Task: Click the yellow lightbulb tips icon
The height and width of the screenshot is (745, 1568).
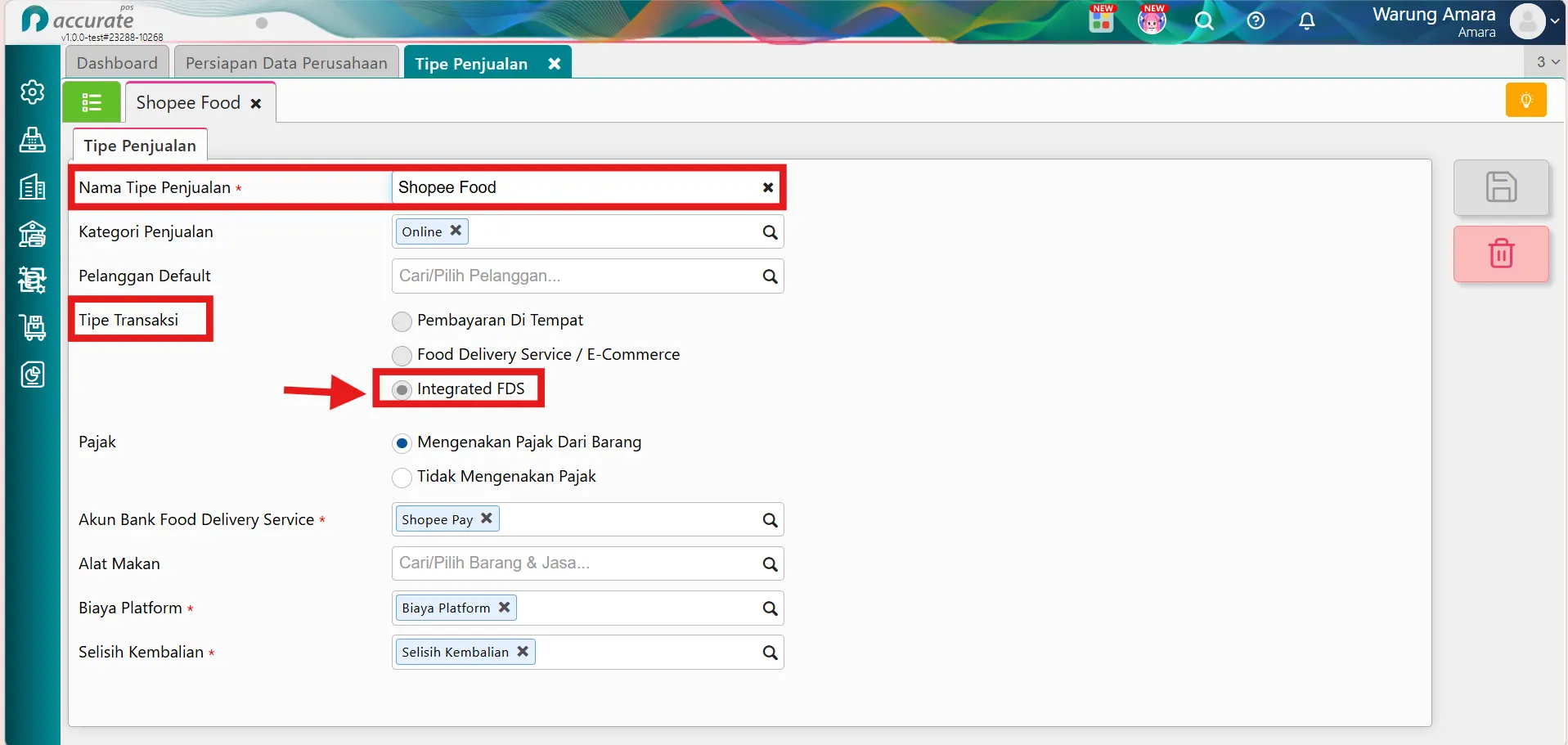Action: coord(1525,101)
